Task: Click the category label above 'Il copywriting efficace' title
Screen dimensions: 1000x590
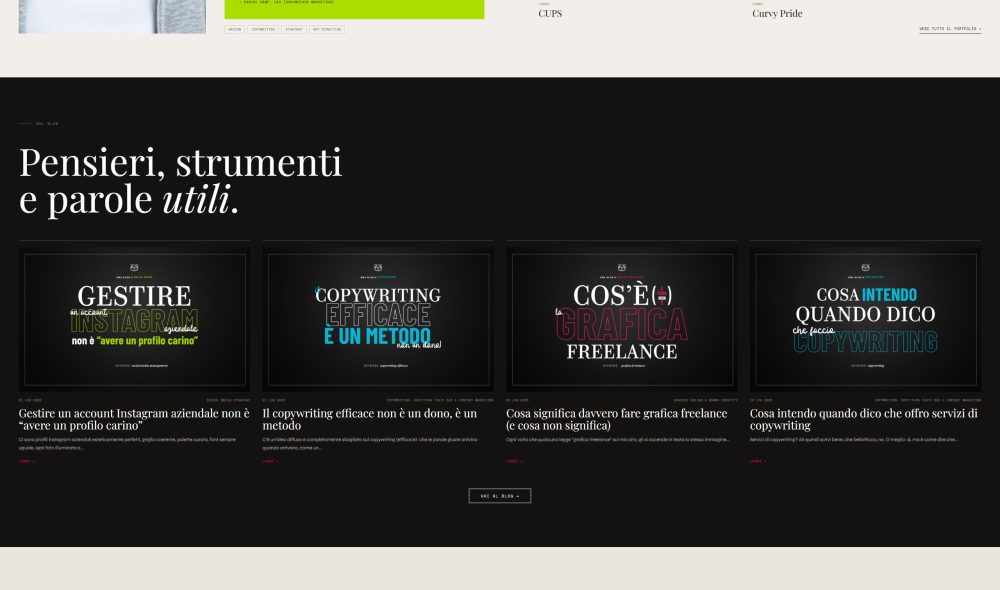Action: 440,401
